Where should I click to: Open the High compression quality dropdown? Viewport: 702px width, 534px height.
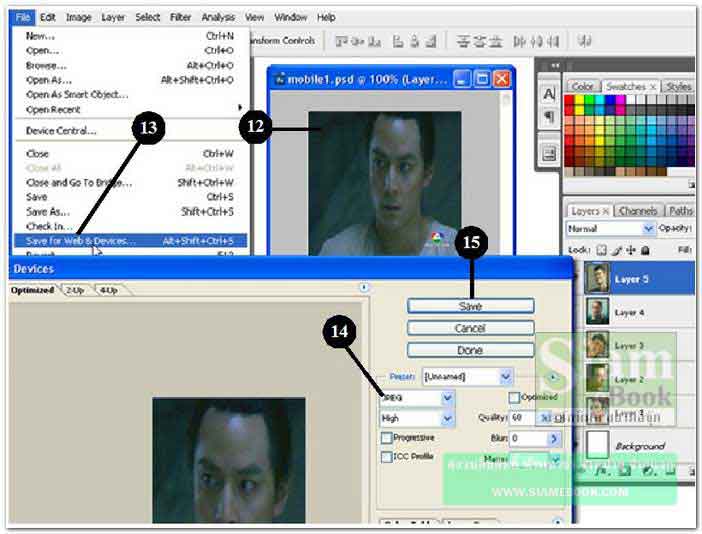[x=417, y=418]
